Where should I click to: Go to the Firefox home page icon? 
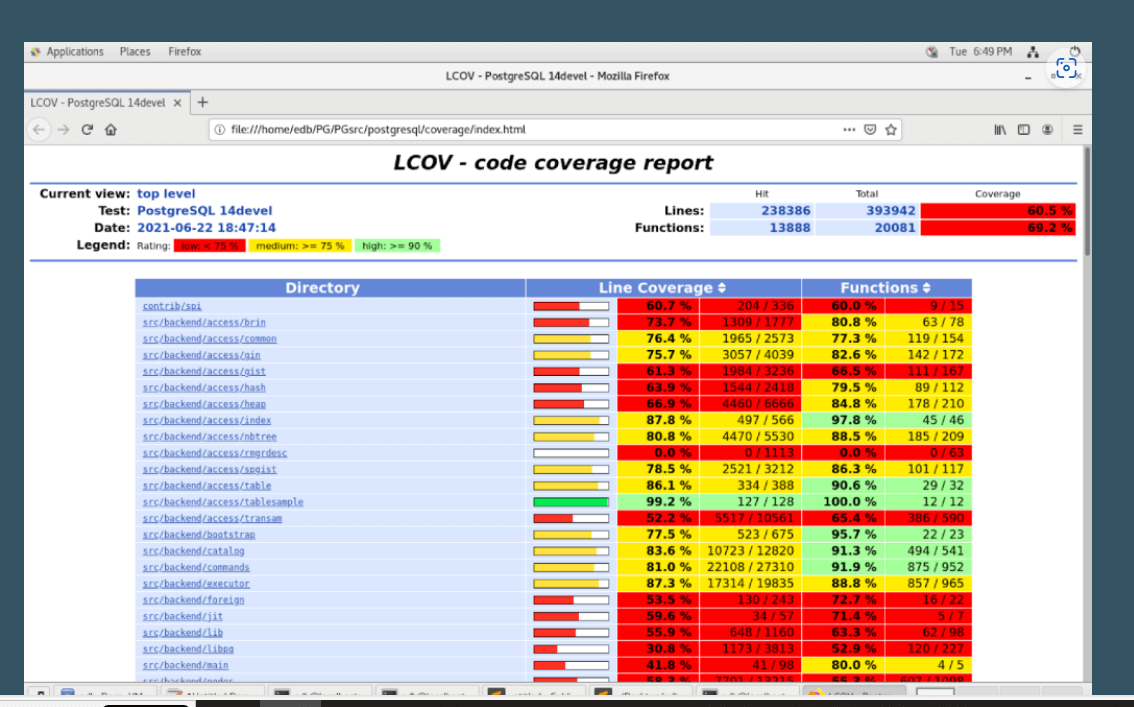110,129
